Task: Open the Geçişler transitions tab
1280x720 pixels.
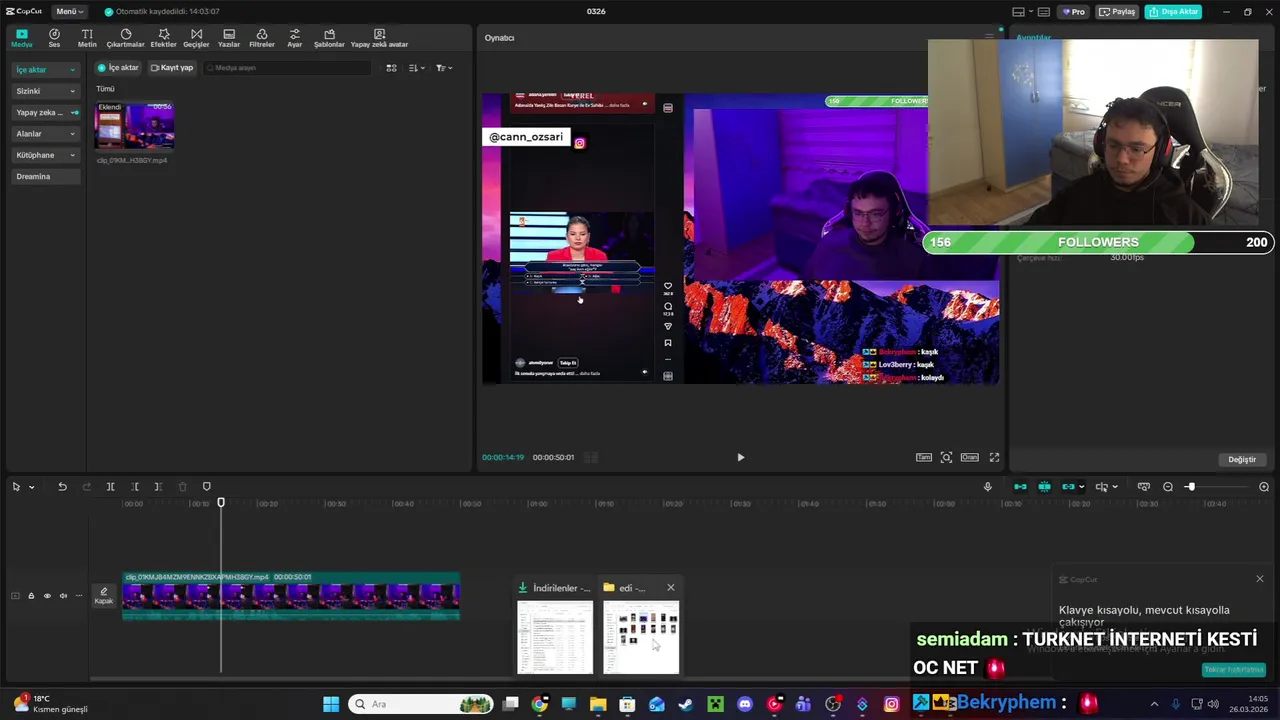Action: coord(196,38)
